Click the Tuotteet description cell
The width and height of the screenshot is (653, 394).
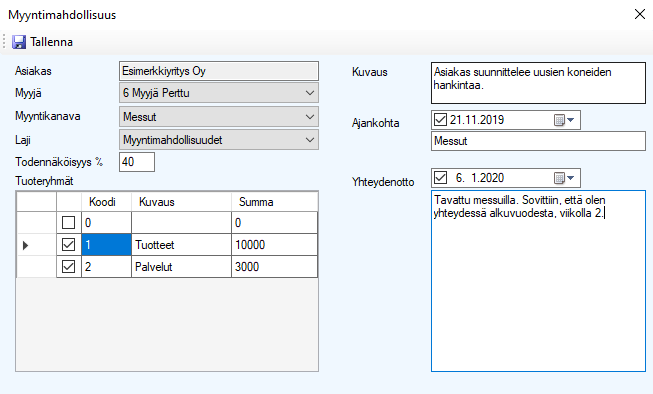pos(182,244)
